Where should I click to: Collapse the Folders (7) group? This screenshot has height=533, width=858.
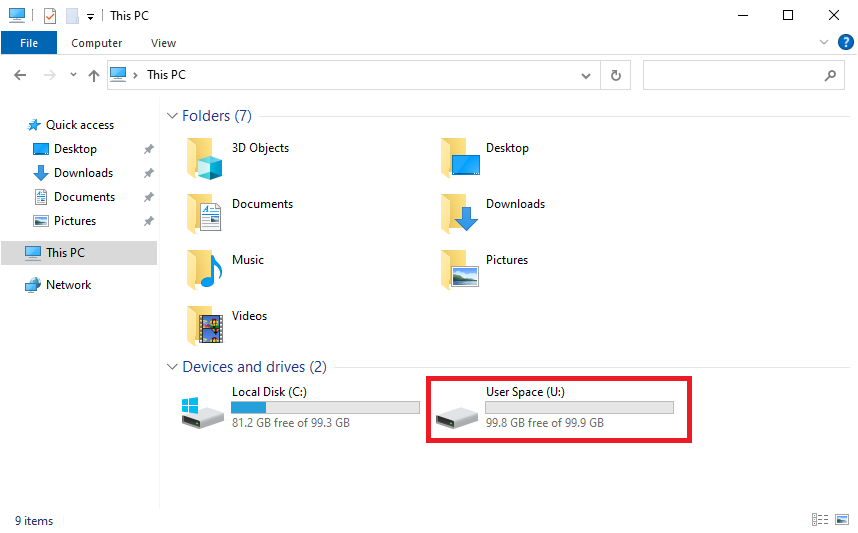(x=172, y=116)
